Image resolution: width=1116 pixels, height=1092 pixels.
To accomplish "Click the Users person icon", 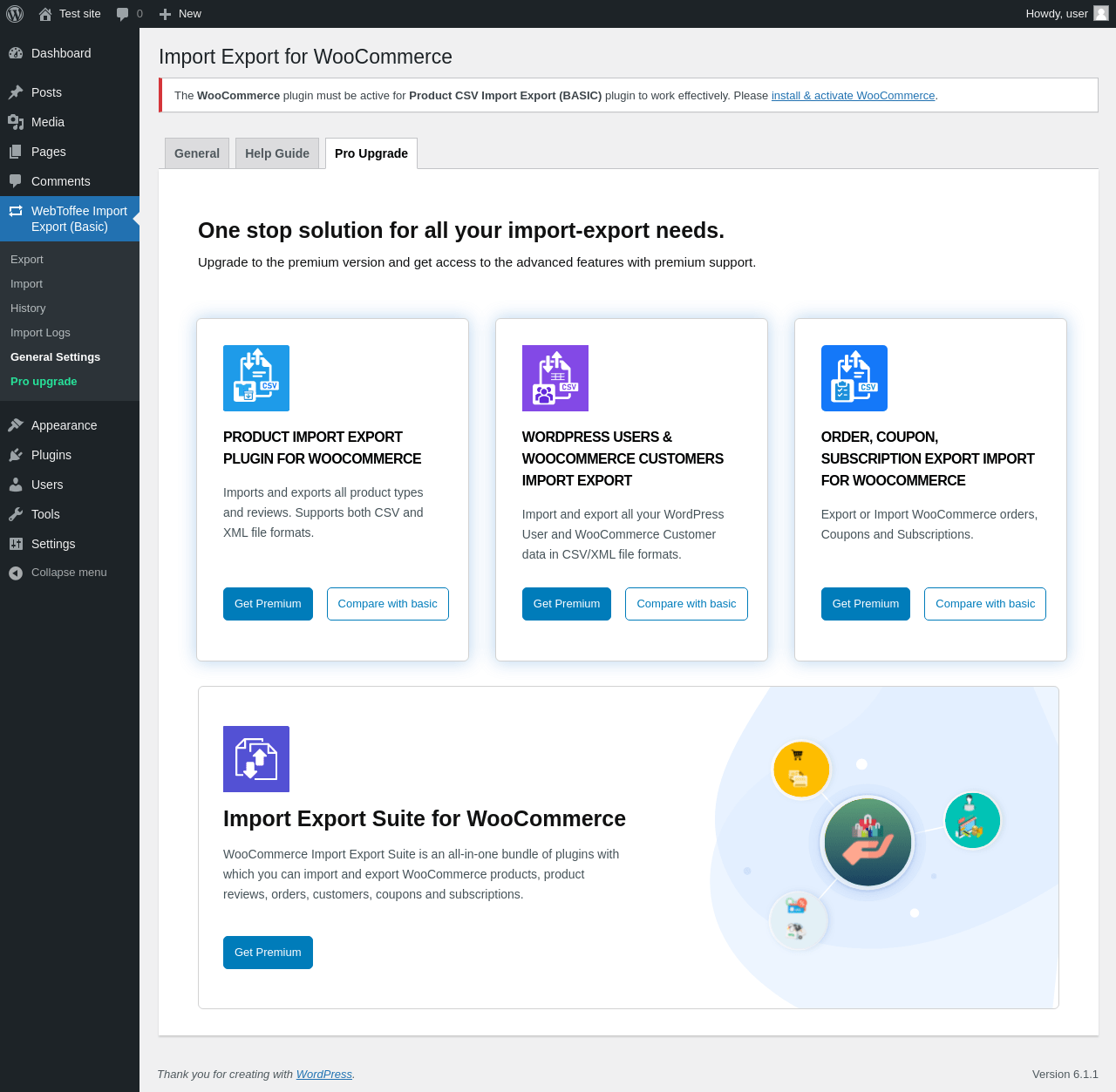I will pyautogui.click(x=16, y=485).
